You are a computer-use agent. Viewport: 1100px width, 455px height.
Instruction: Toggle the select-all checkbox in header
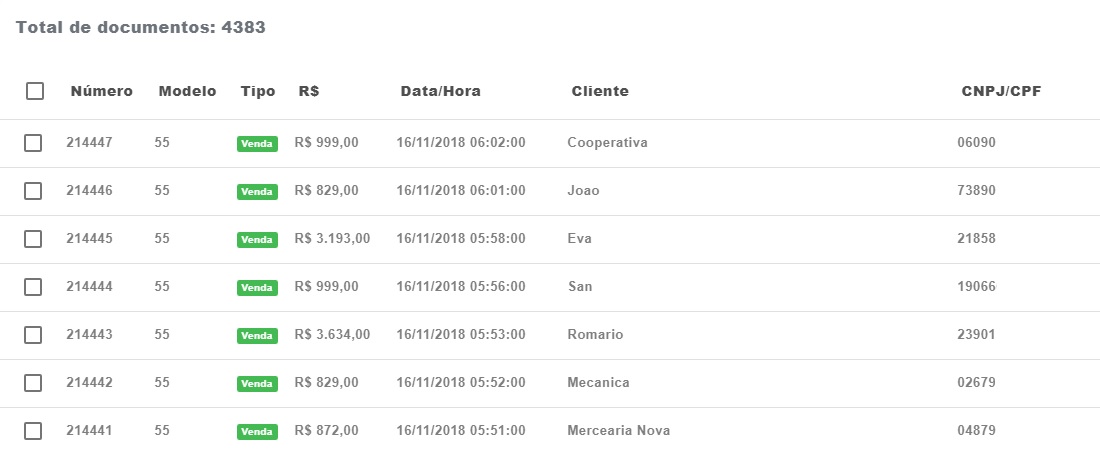pos(35,91)
